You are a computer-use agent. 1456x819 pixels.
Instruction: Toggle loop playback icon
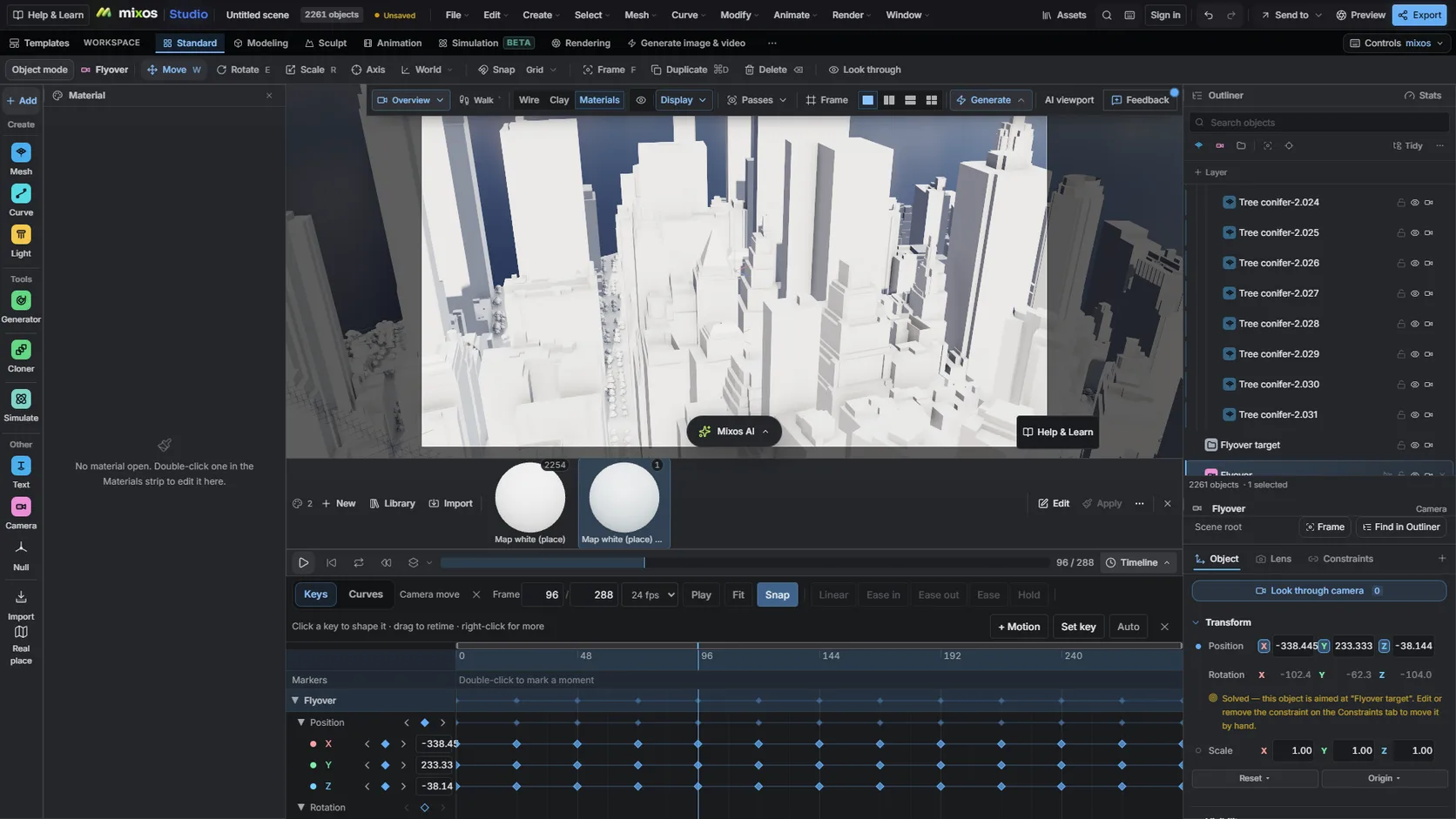[359, 563]
